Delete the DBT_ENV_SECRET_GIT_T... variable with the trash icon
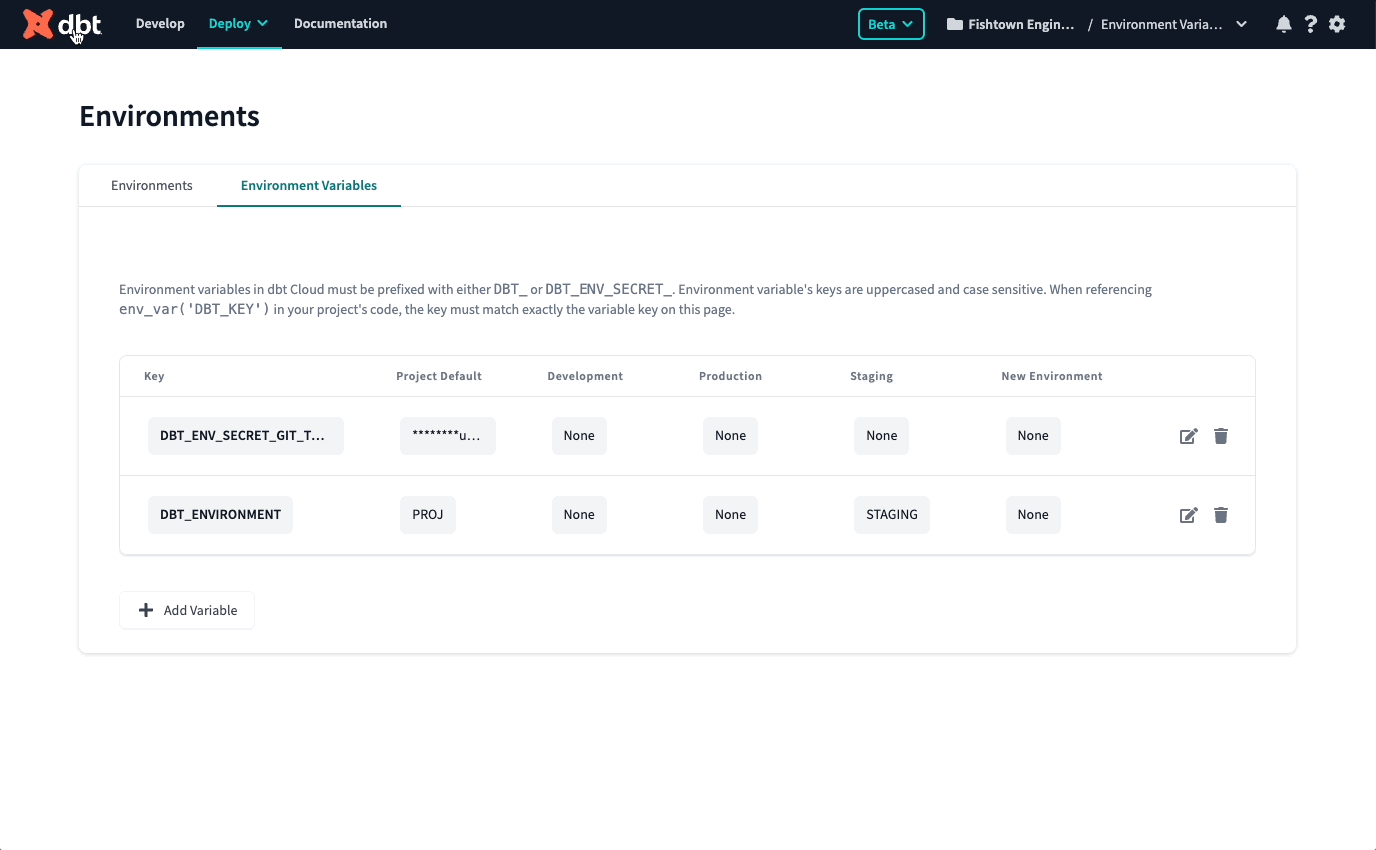 tap(1220, 436)
